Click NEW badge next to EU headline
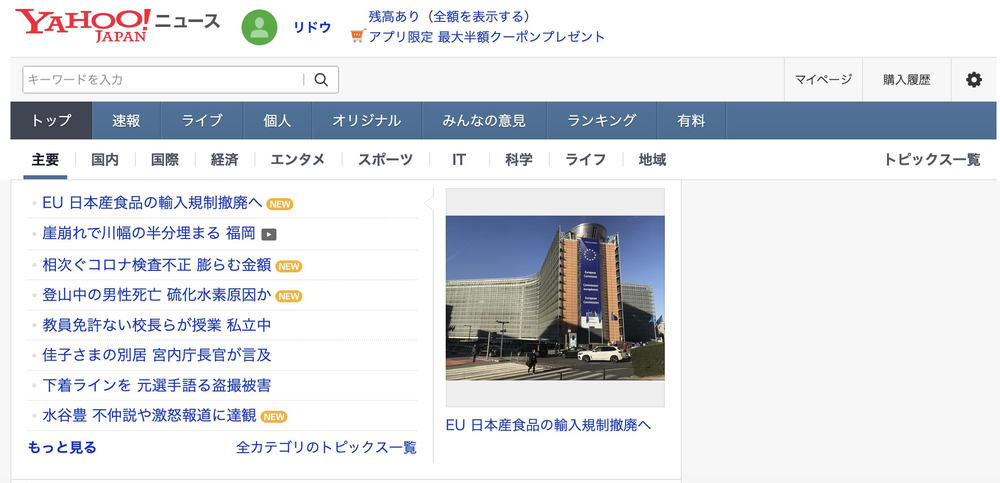 280,204
